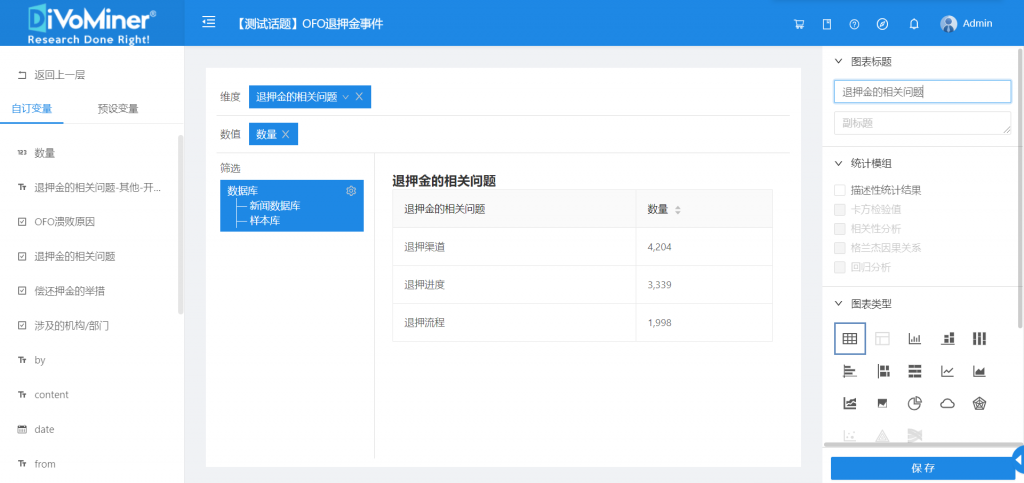Choose the radar chart type icon
Screen dimensions: 1024x483
[979, 403]
